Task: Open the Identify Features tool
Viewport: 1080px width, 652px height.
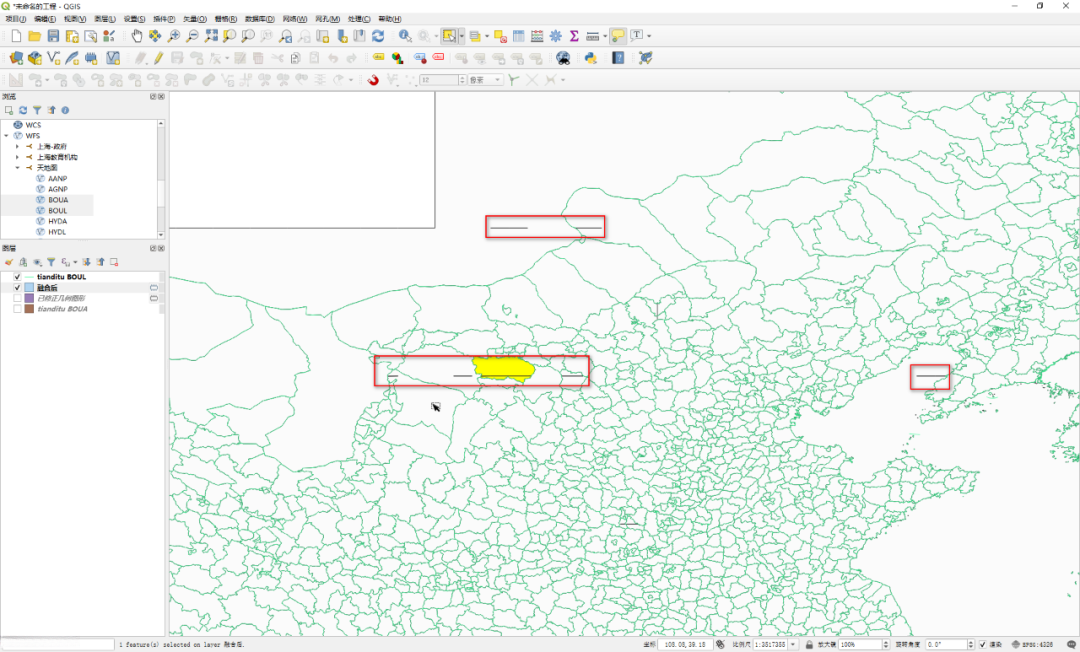Action: pos(405,36)
